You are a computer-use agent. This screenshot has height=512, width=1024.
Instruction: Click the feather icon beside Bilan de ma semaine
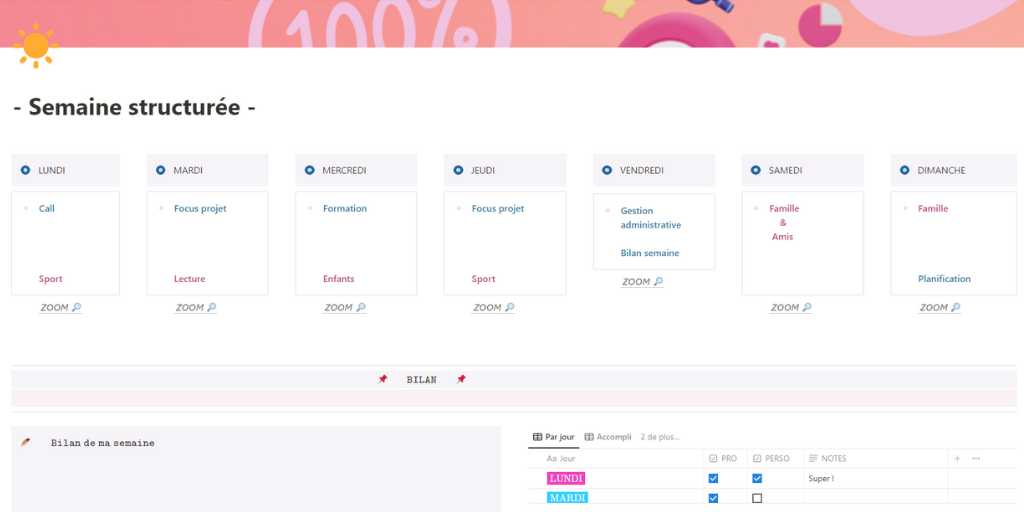(x=26, y=442)
